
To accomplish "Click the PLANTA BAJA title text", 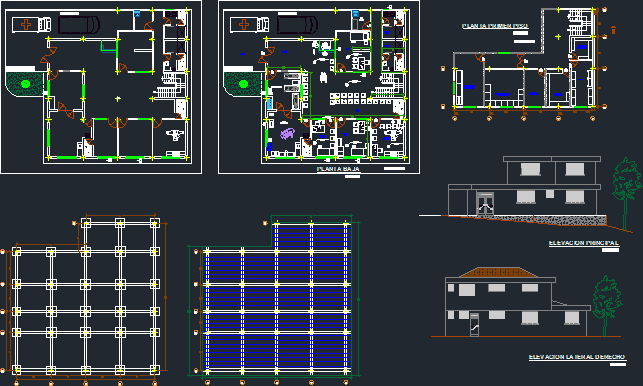I will 338,169.
